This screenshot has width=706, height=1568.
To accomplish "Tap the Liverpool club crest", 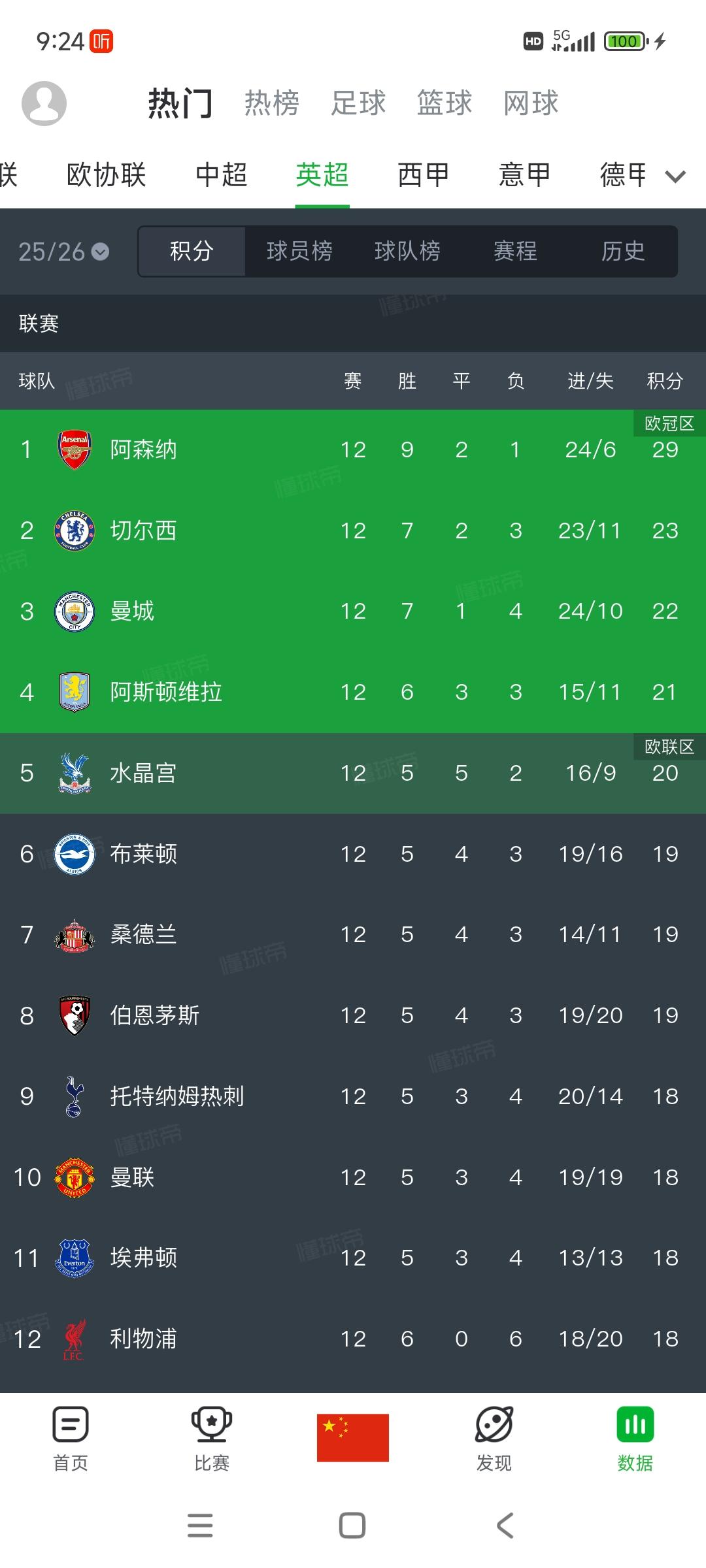I will click(x=75, y=1339).
